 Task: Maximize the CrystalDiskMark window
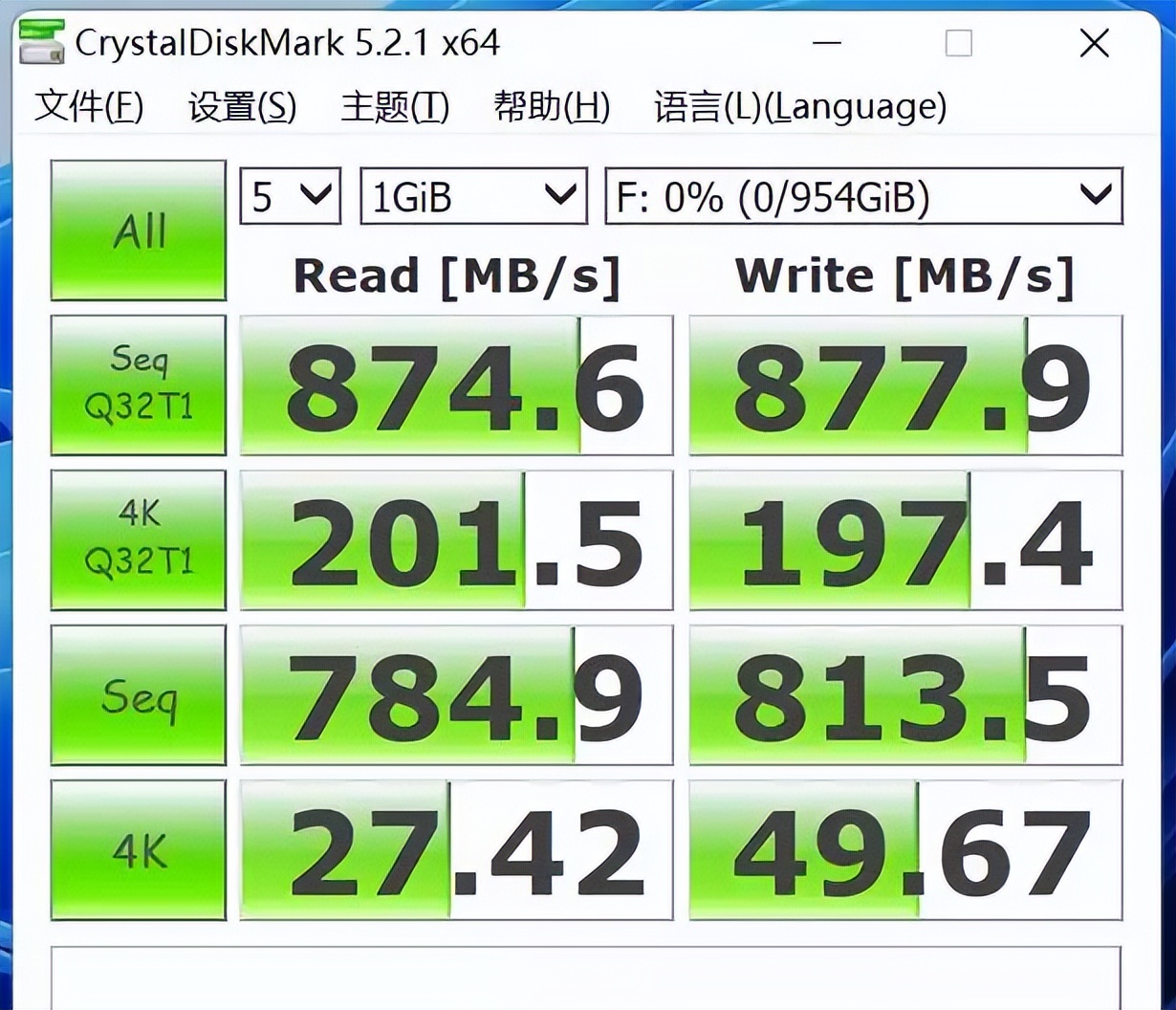tap(958, 43)
